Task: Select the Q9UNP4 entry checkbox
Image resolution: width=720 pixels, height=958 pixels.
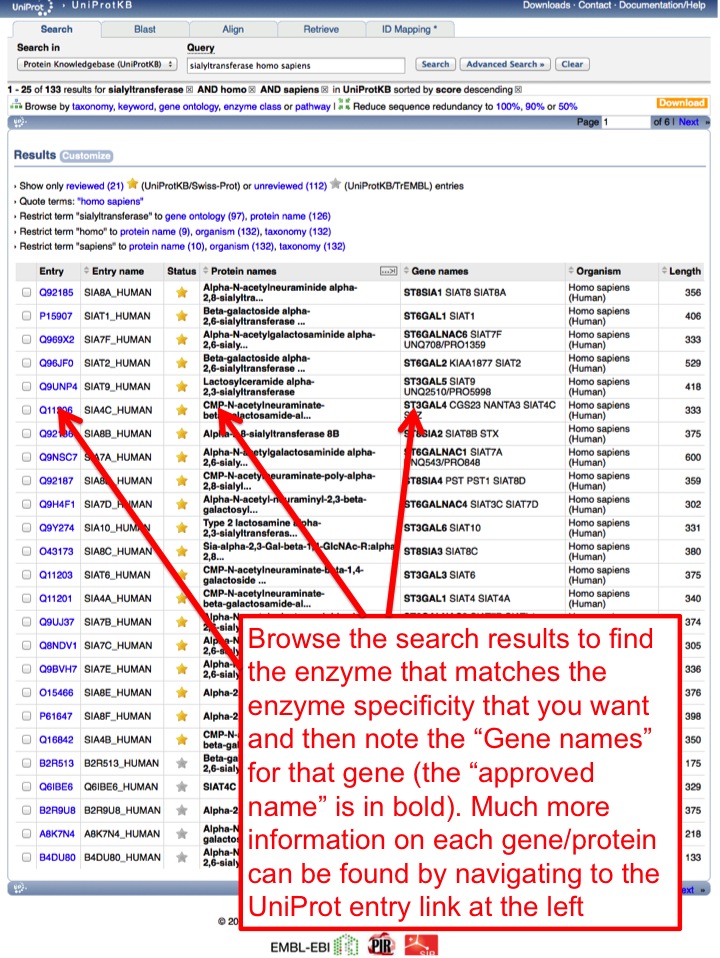Action: click(x=26, y=387)
